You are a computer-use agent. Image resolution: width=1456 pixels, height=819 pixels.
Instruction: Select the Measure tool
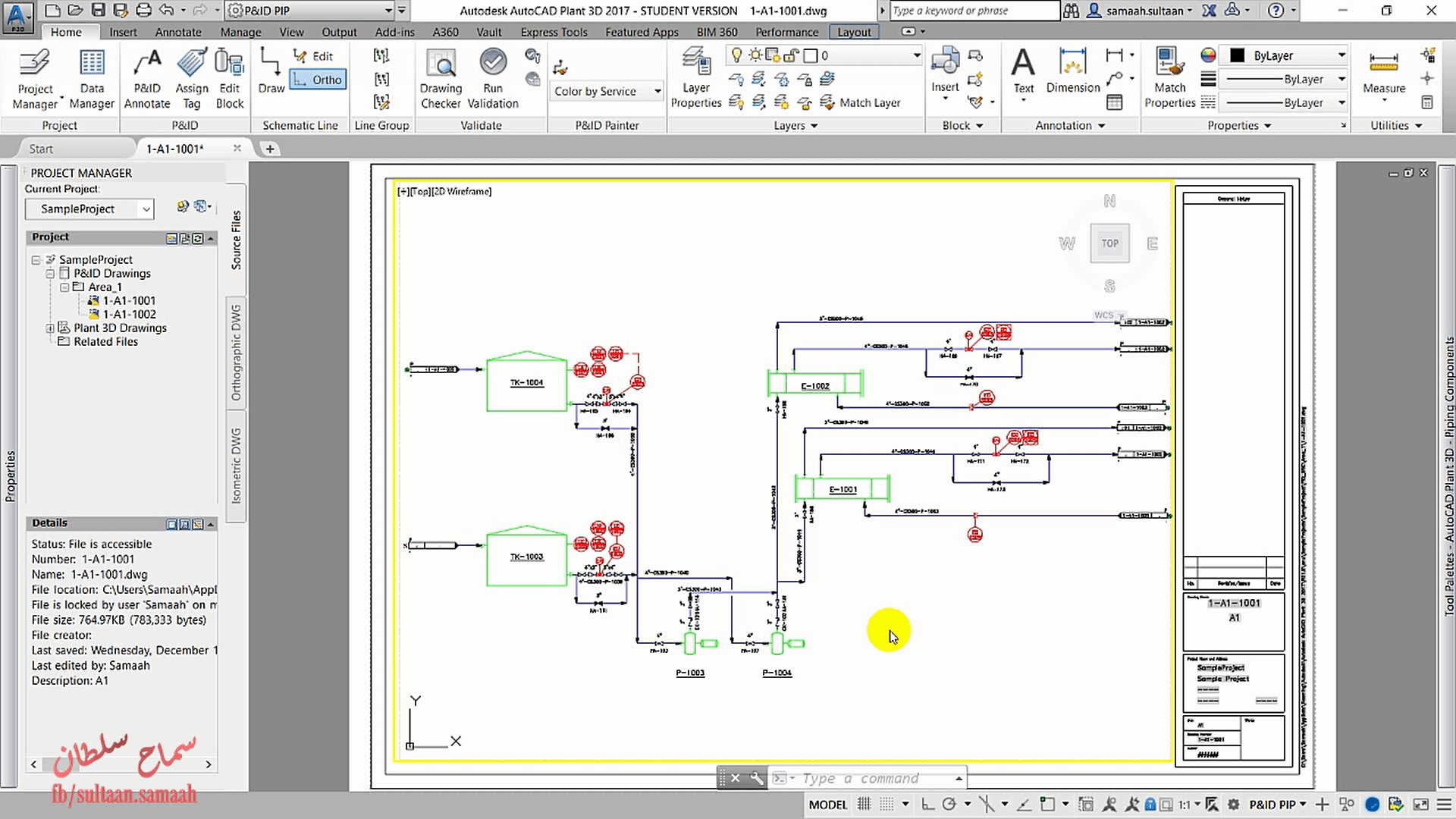pyautogui.click(x=1383, y=76)
